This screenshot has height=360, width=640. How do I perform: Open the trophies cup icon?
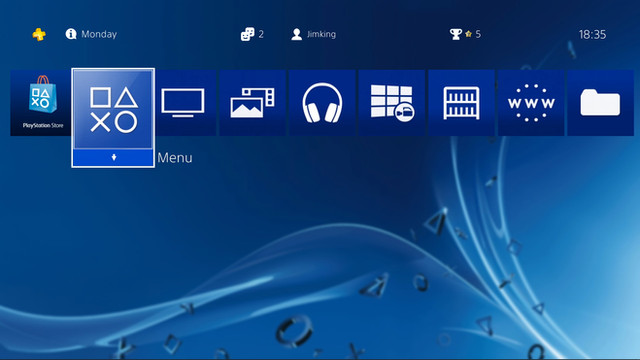coord(456,34)
